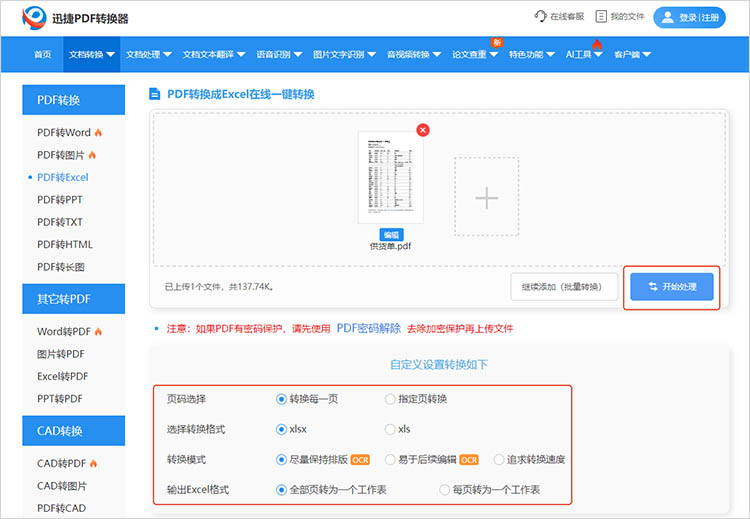Screen dimensions: 750x519
Task: Open PDF转图片 in sidebar
Action: click(60, 155)
